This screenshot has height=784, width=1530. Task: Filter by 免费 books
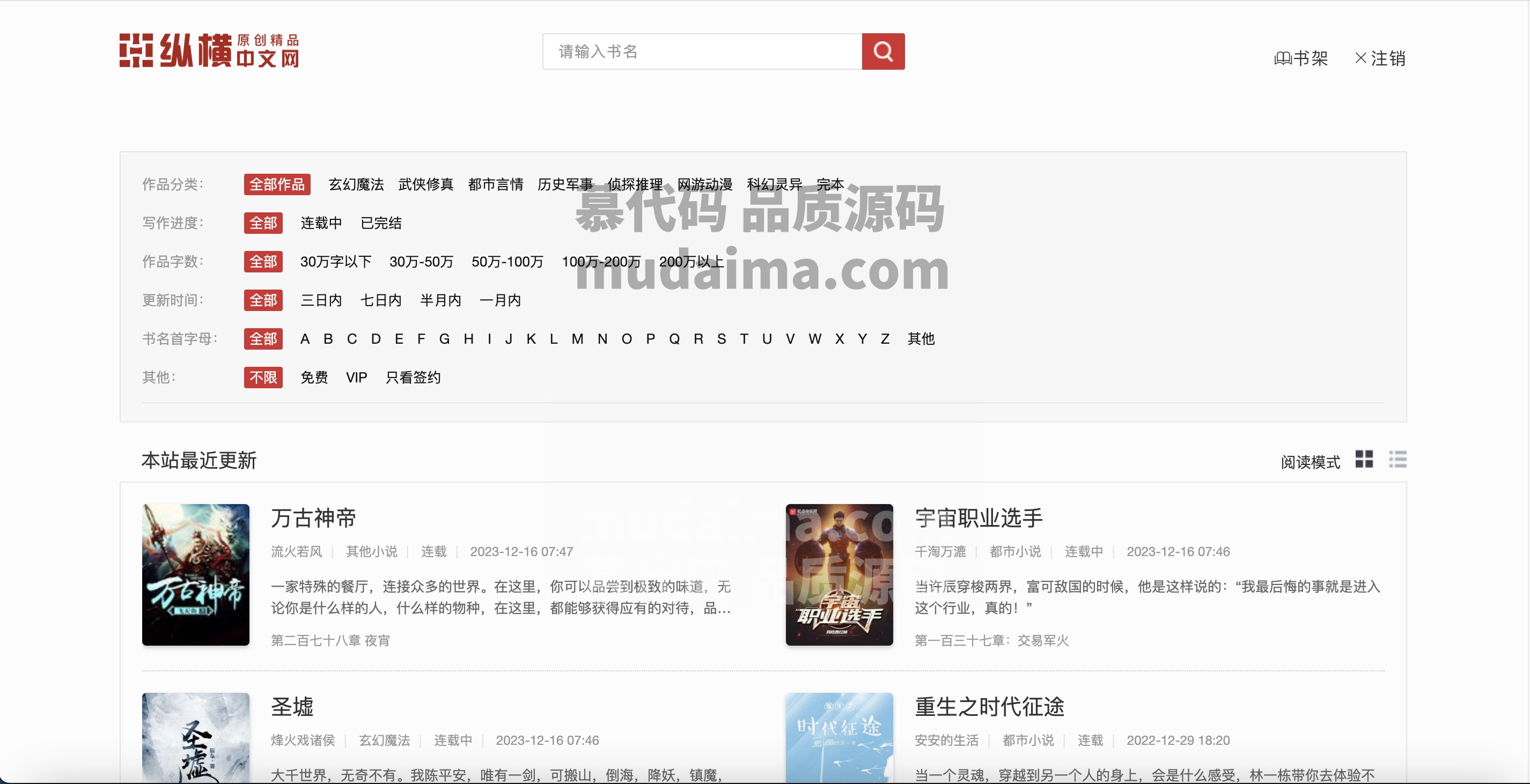coord(314,378)
